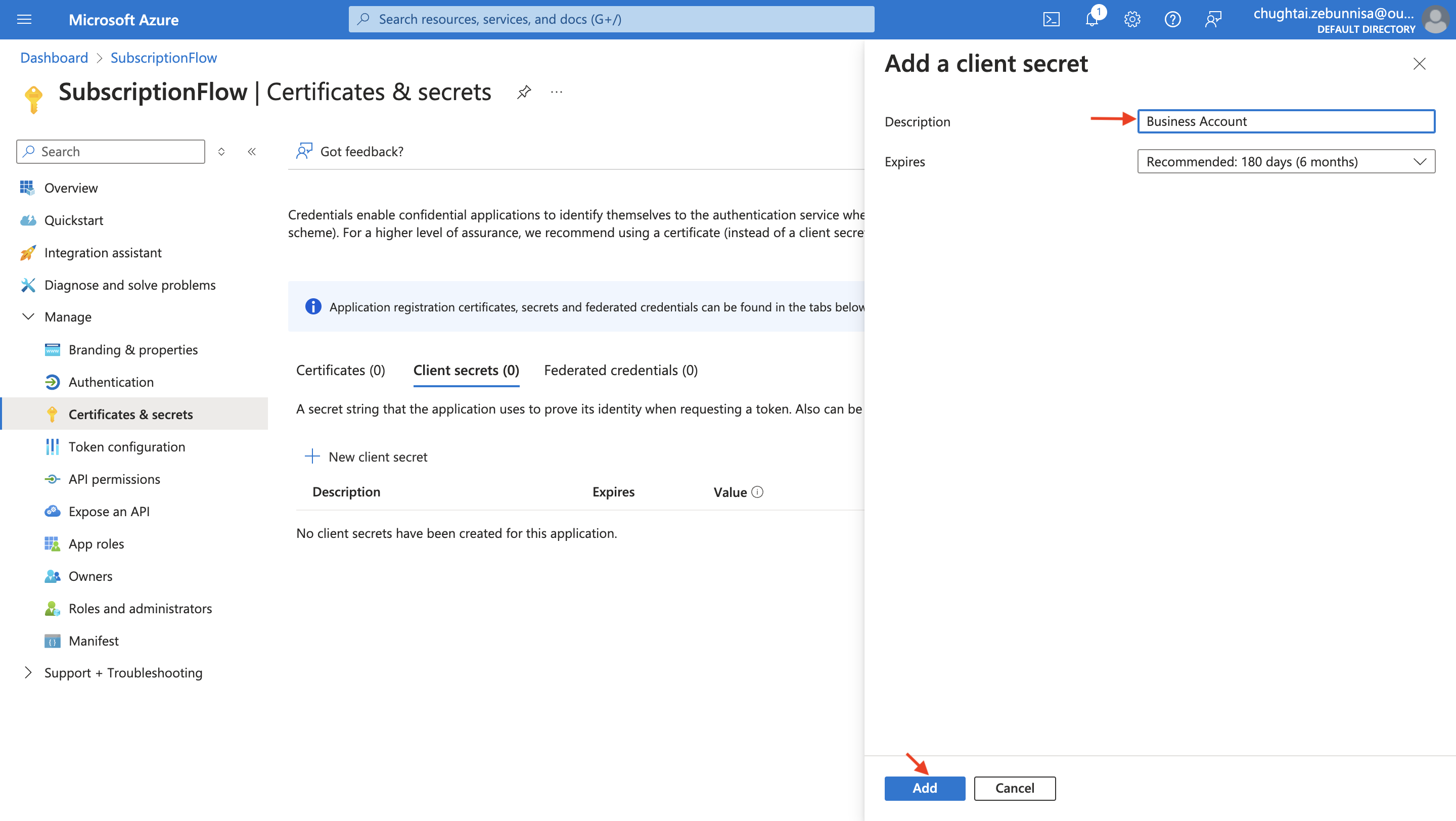
Task: Click the Add button
Action: (x=925, y=788)
